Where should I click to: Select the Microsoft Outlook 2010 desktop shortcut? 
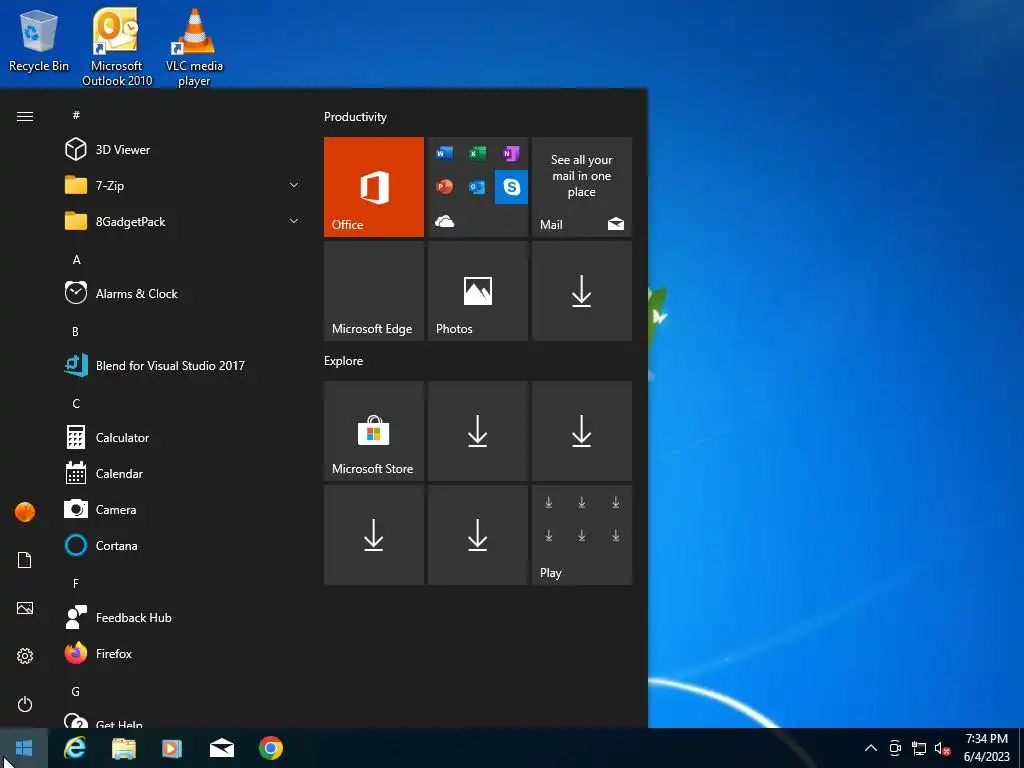117,48
